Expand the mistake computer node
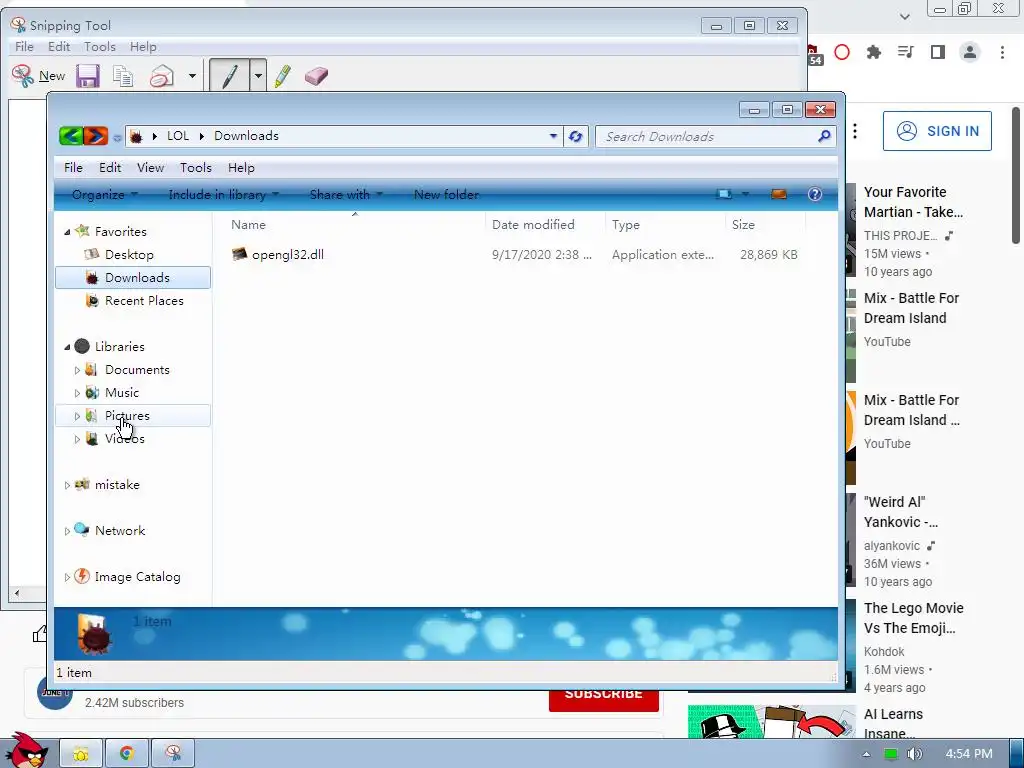Screen dimensions: 1024x768 (67, 485)
